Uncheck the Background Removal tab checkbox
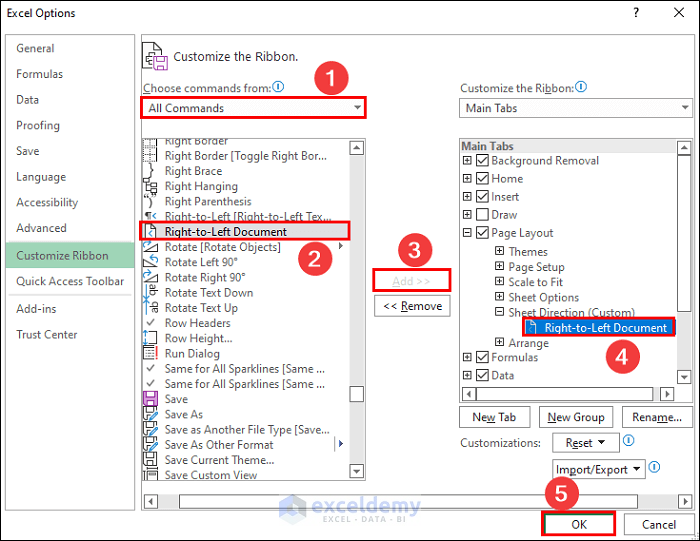The height and width of the screenshot is (541, 700). tap(482, 160)
